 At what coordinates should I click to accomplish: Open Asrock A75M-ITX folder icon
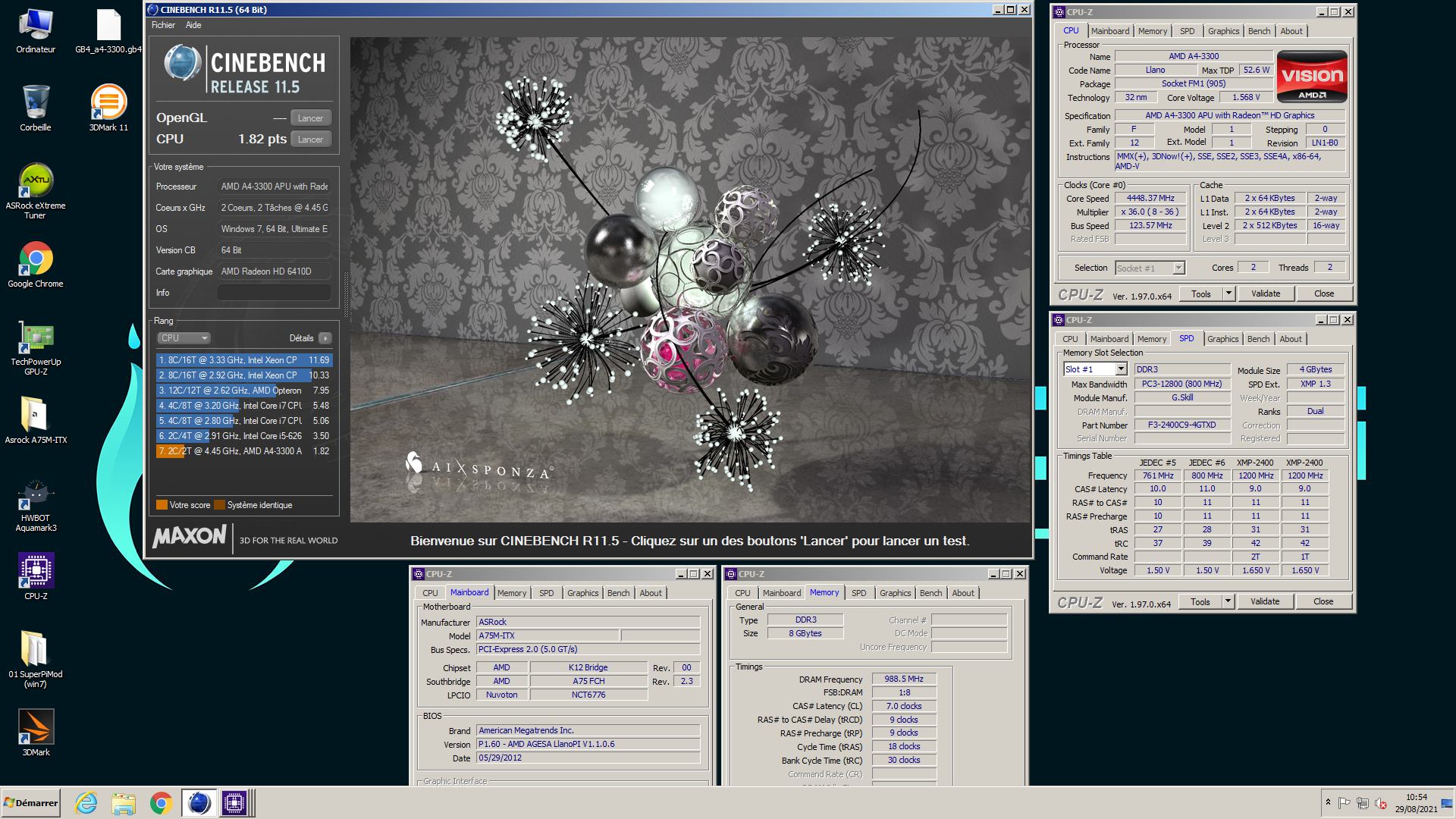(36, 420)
